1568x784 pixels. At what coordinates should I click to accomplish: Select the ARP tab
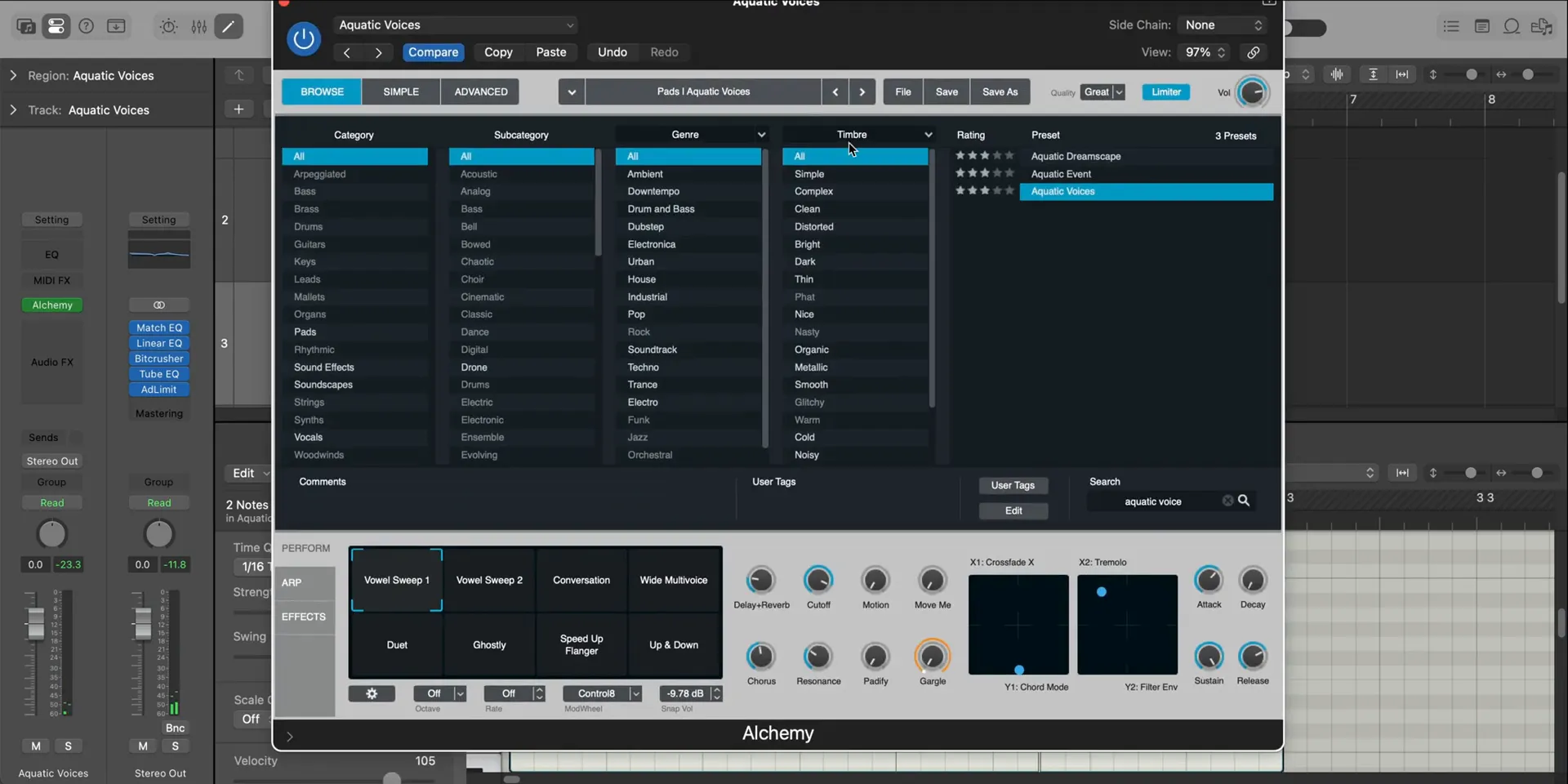(x=305, y=582)
